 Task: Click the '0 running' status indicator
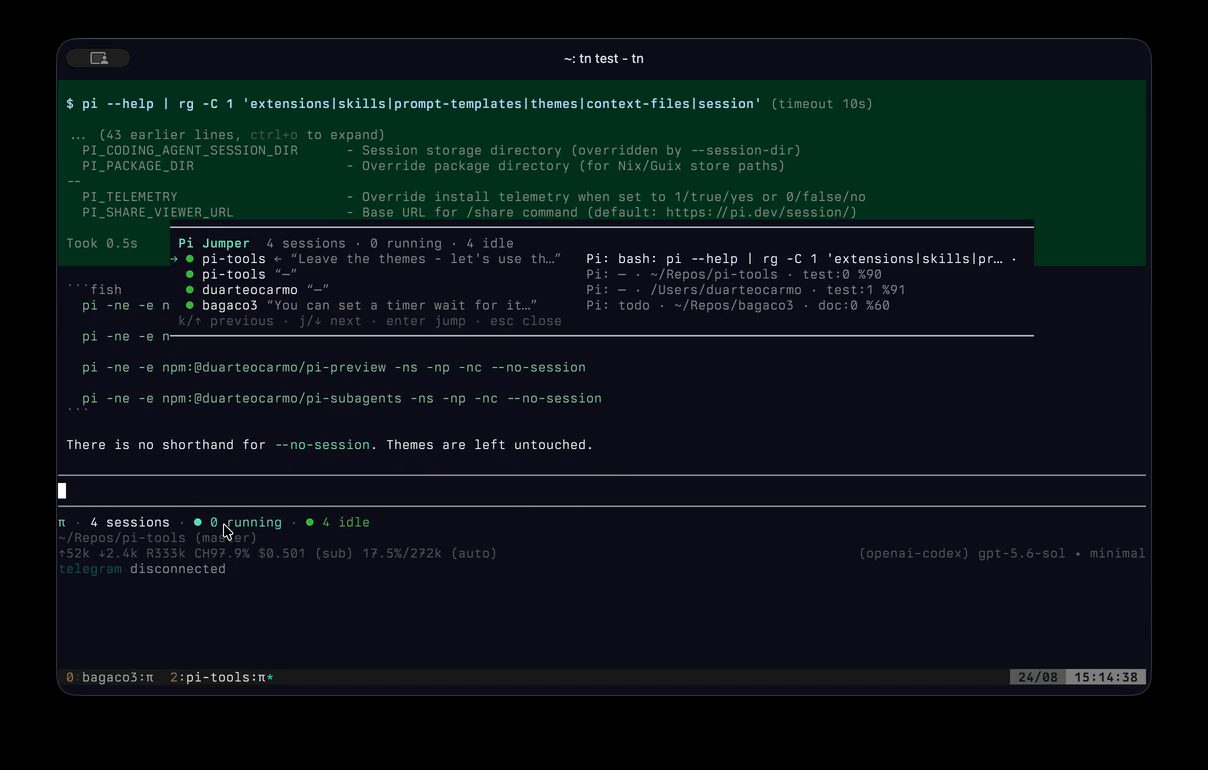pos(238,522)
